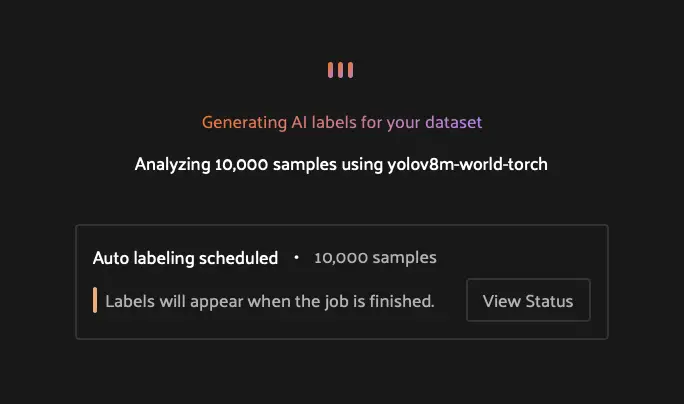Click the word 'Generating' in the gradient heading
This screenshot has width=684, height=404.
point(241,123)
